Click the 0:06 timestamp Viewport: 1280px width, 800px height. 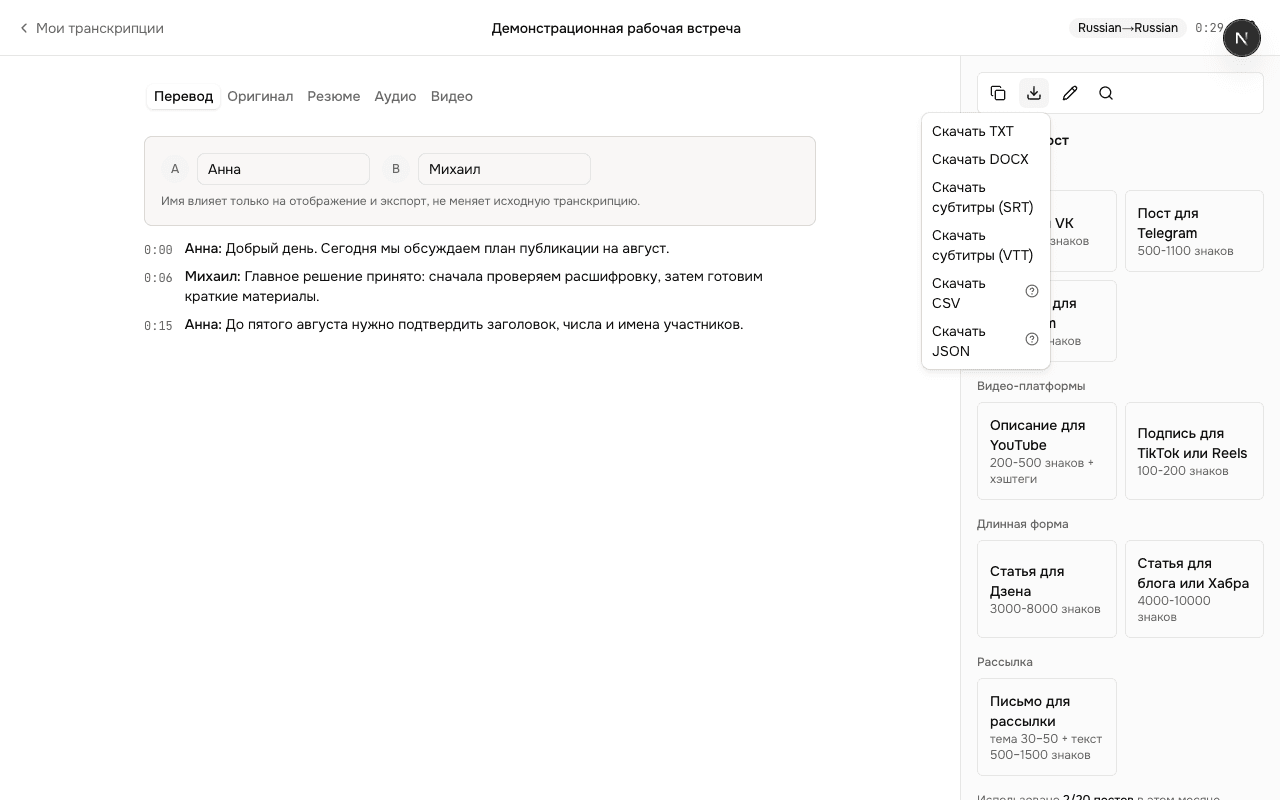tap(158, 278)
